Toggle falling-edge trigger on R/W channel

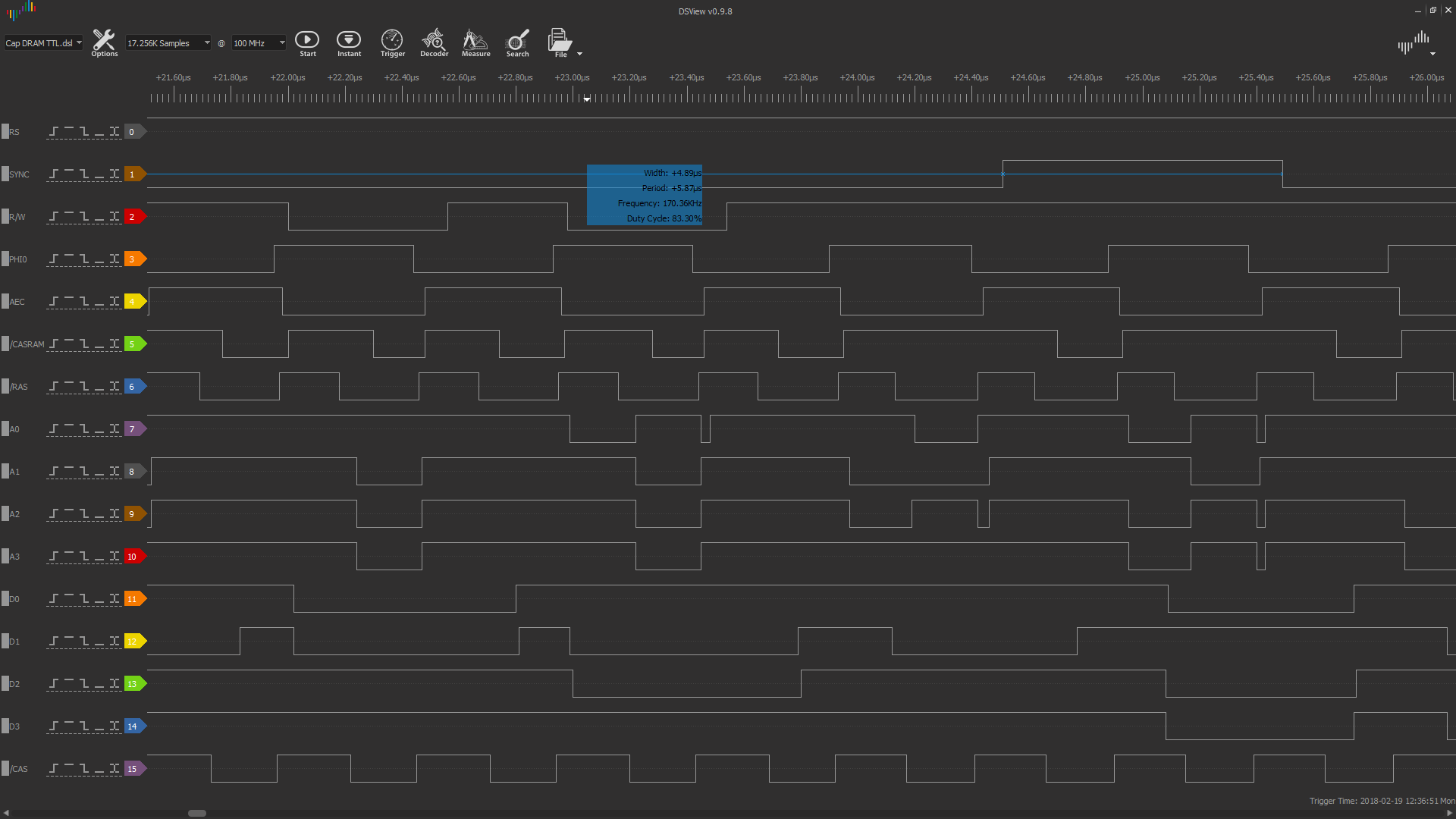tap(84, 217)
